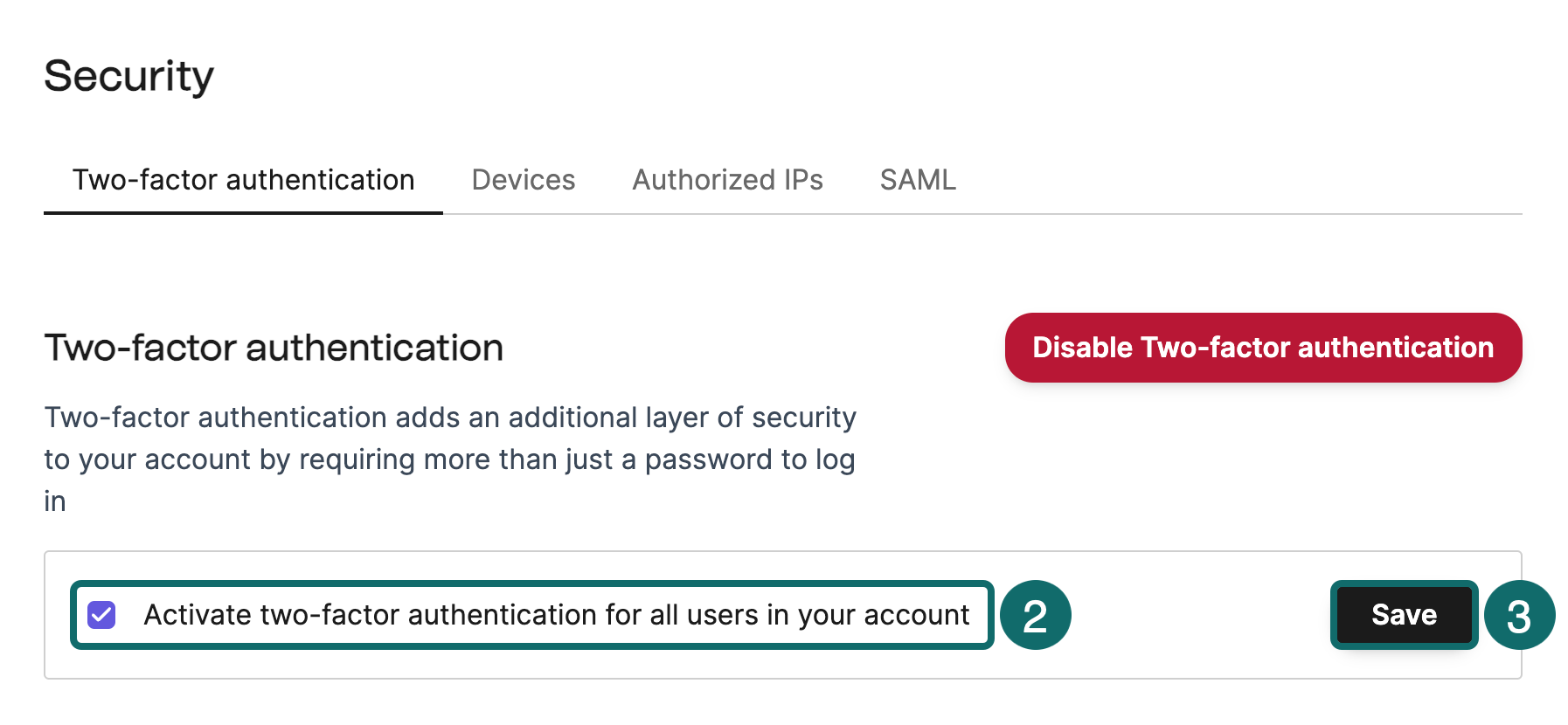Toggle the activate two-factor authentication checkbox

click(x=101, y=615)
